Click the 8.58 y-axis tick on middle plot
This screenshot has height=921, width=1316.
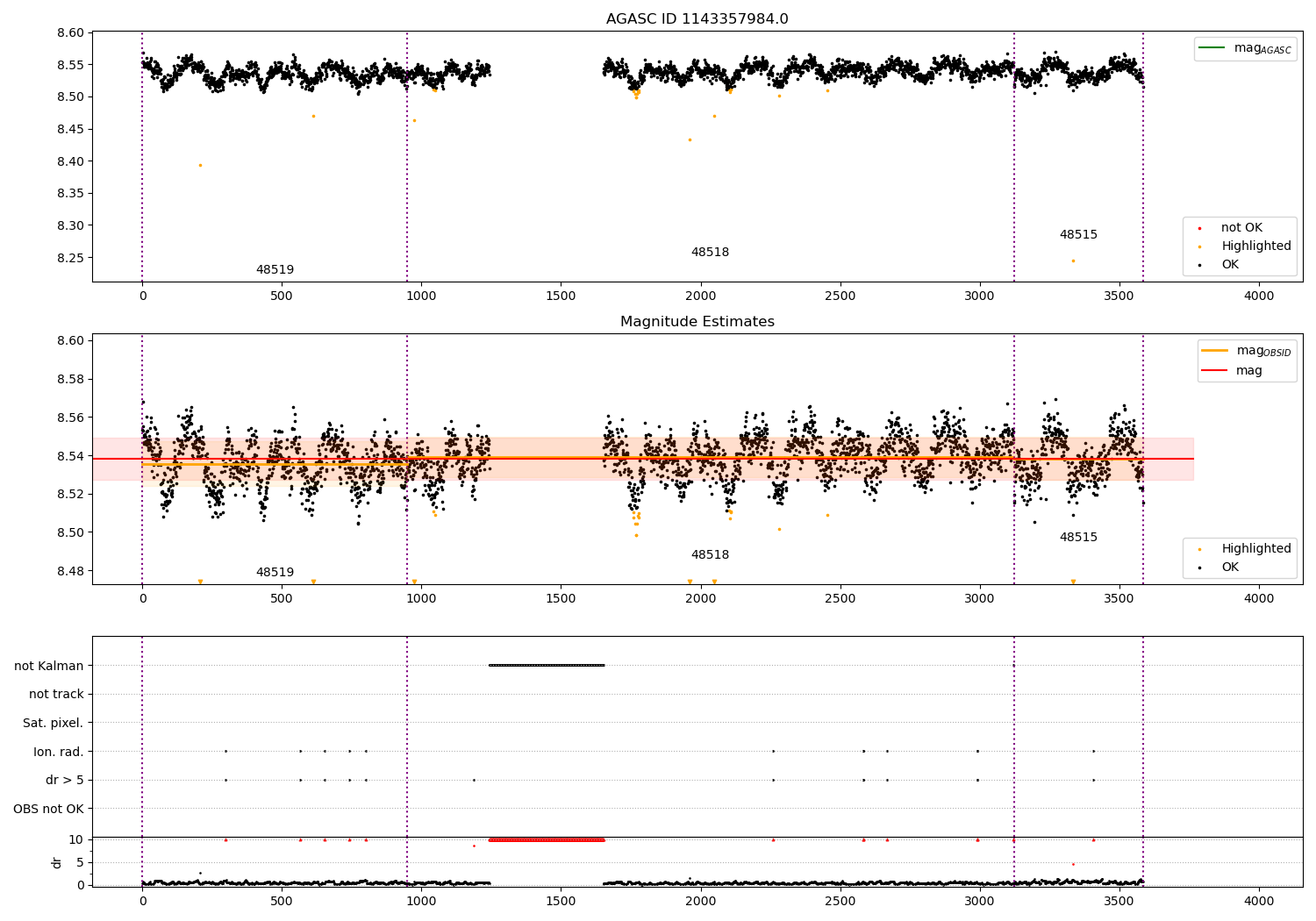pos(69,380)
